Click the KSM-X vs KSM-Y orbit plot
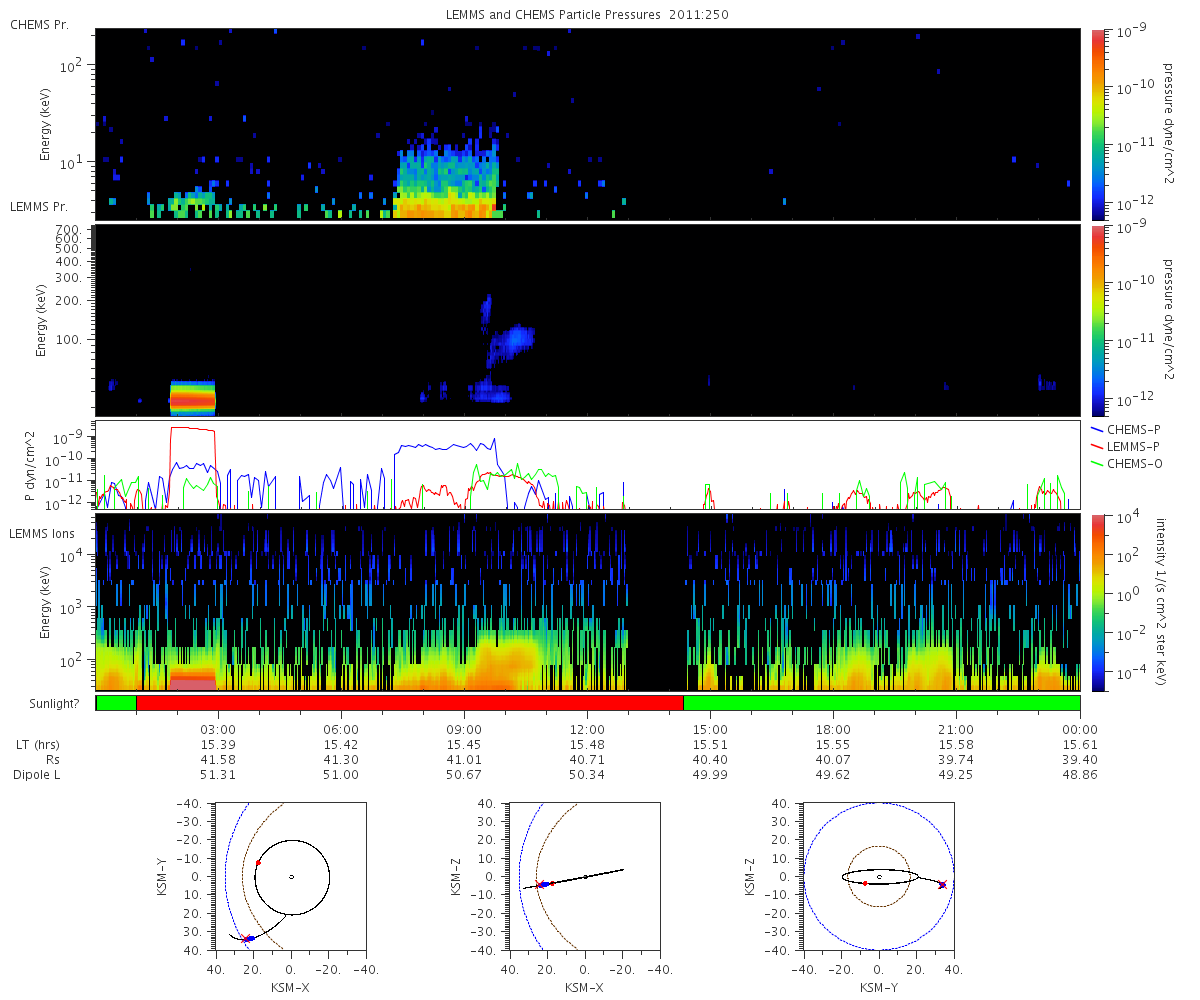 coord(290,876)
